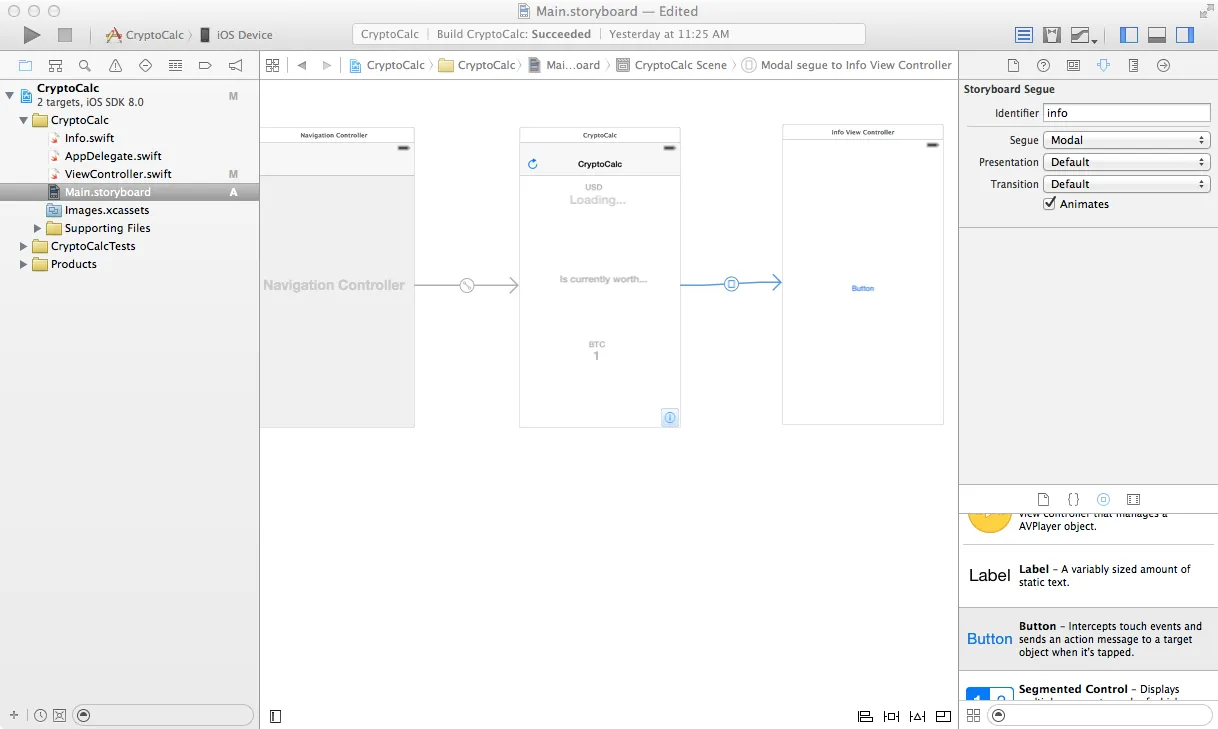Show the Attributes inspector
Image resolution: width=1218 pixels, height=729 pixels.
point(1103,65)
